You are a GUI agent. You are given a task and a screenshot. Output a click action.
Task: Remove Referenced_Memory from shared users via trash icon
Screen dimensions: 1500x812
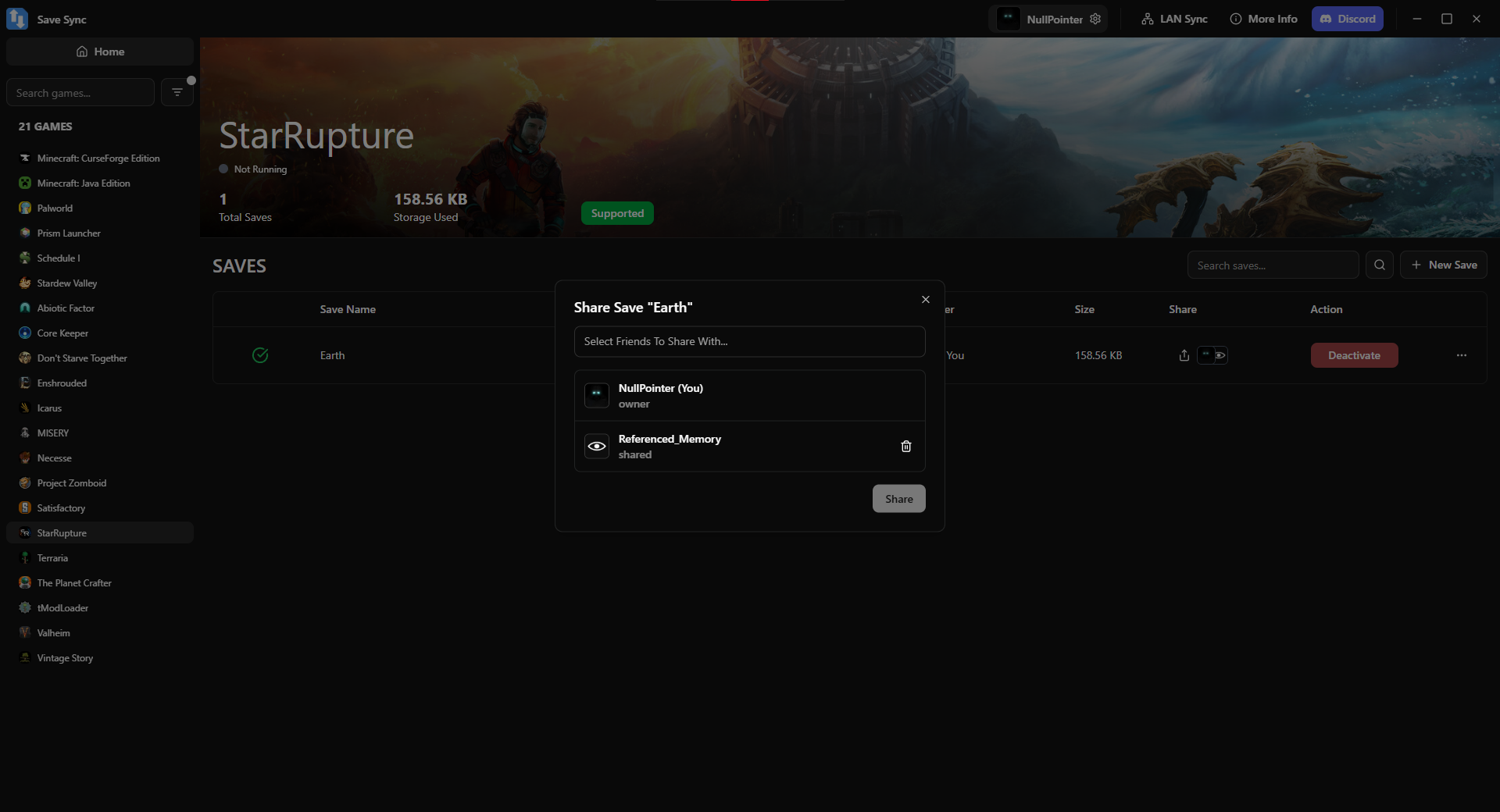coord(906,447)
